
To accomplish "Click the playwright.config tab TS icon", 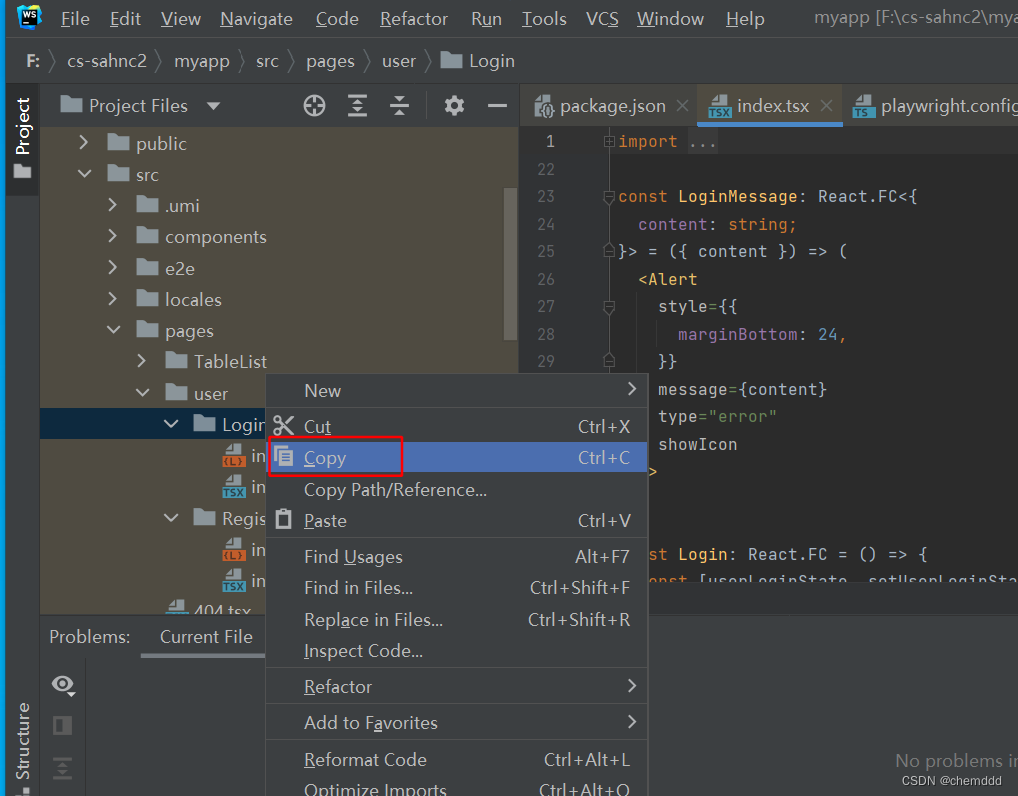I will (x=863, y=106).
